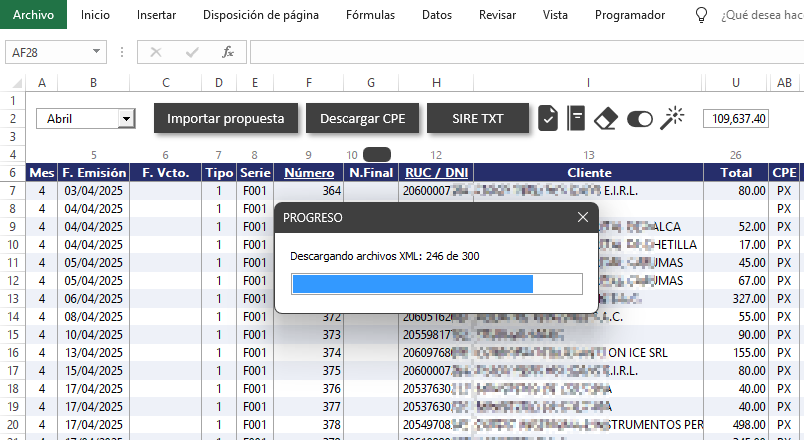804x440 pixels.
Task: Click the formula bar confirm checkmark icon
Action: [192, 52]
